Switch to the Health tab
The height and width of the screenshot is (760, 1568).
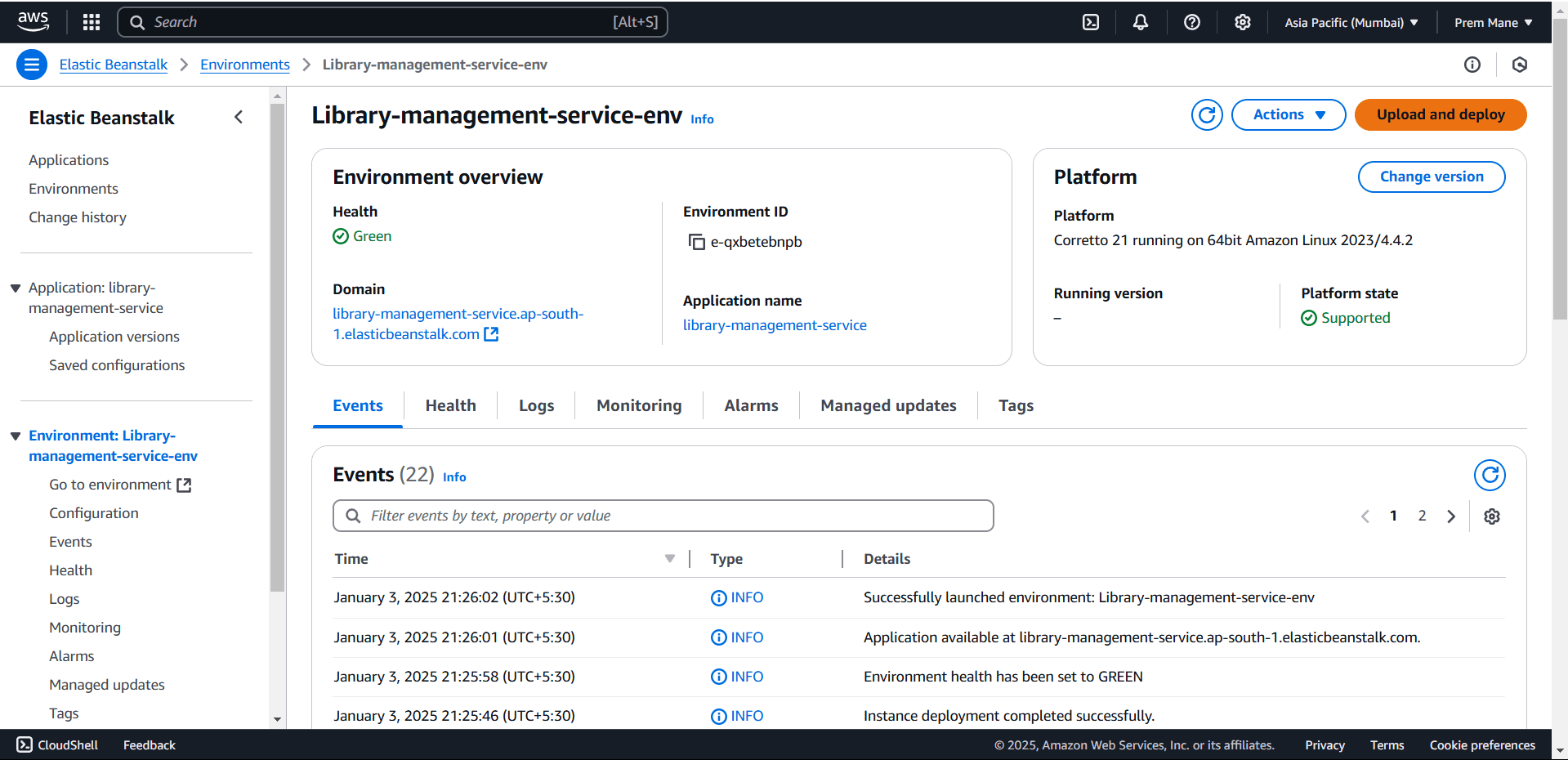click(451, 405)
